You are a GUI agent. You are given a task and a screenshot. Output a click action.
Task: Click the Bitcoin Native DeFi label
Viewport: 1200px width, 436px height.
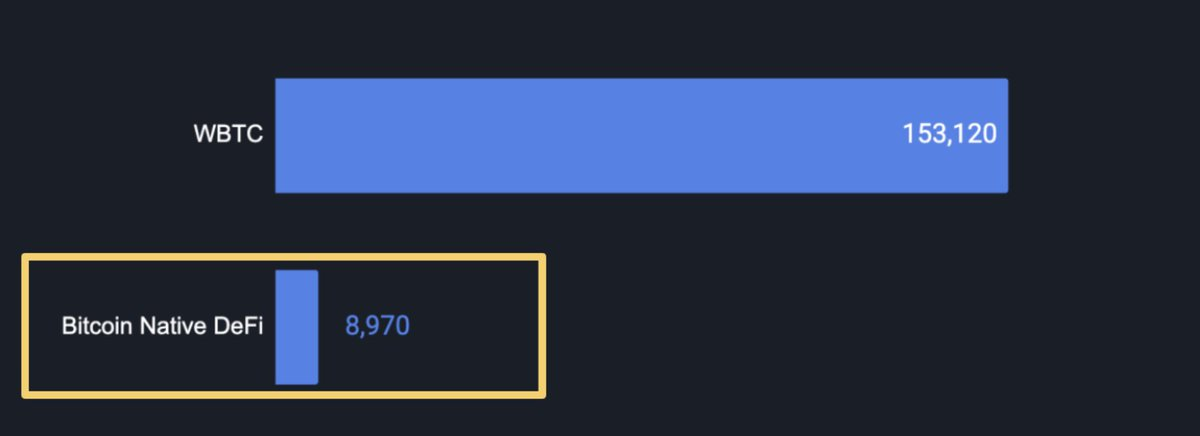(x=162, y=327)
